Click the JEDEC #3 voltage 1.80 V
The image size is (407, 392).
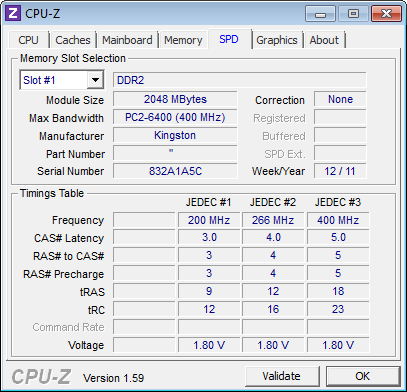coord(338,345)
